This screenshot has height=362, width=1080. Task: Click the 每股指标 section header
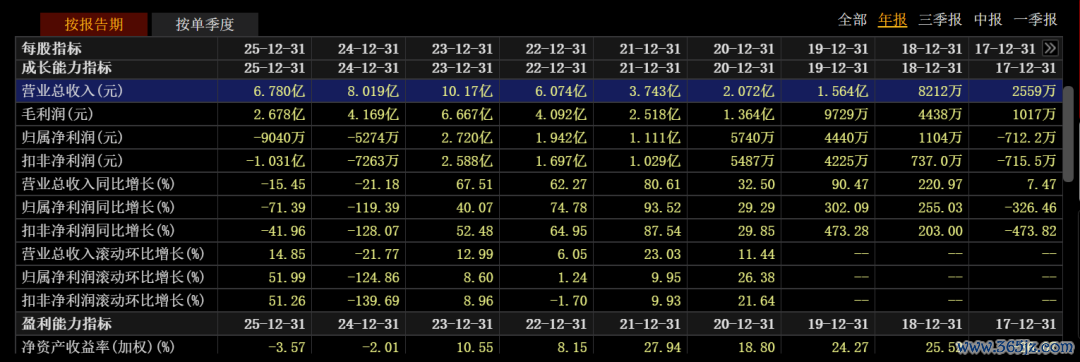click(x=52, y=49)
